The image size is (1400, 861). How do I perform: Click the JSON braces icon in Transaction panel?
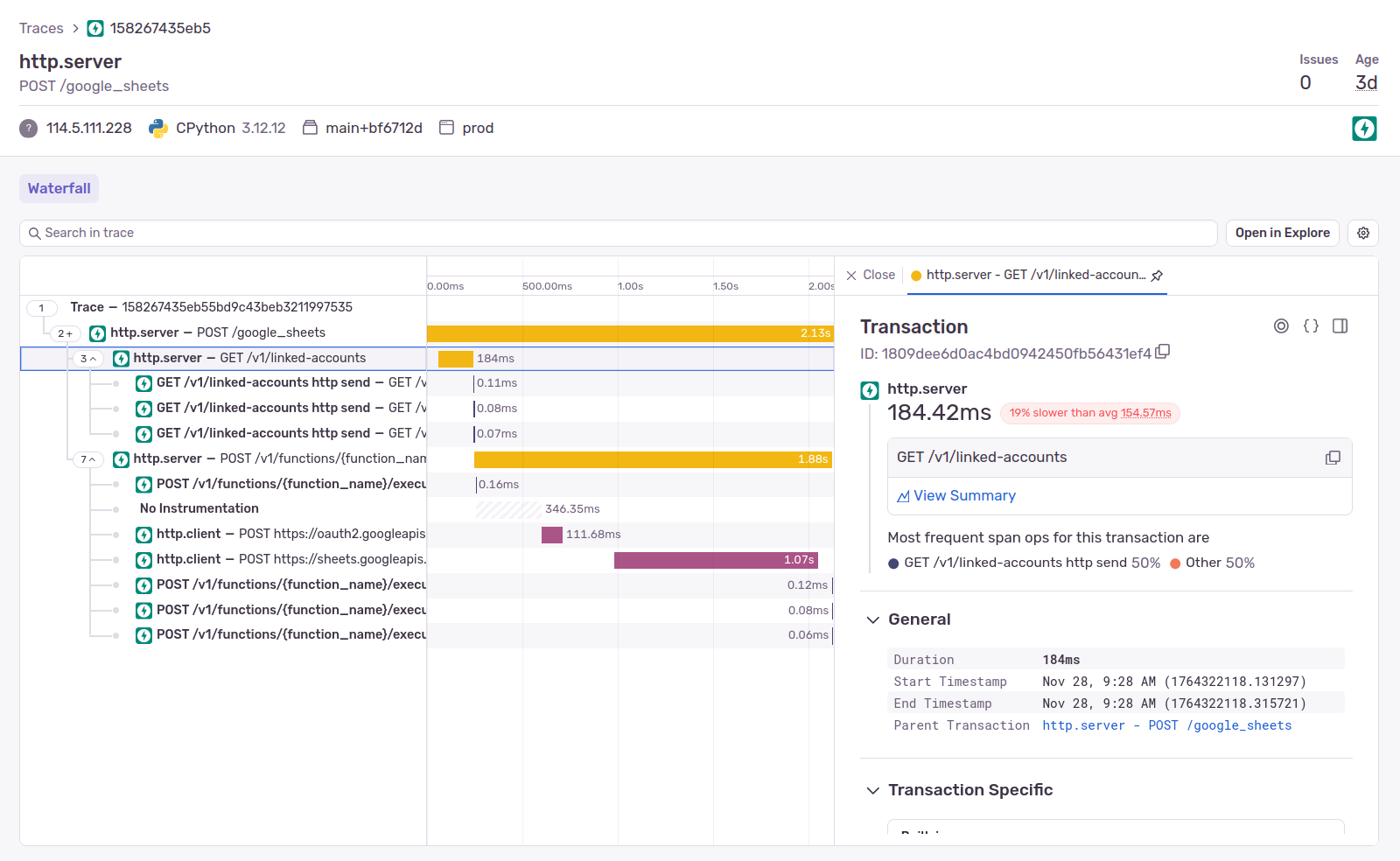[1311, 326]
